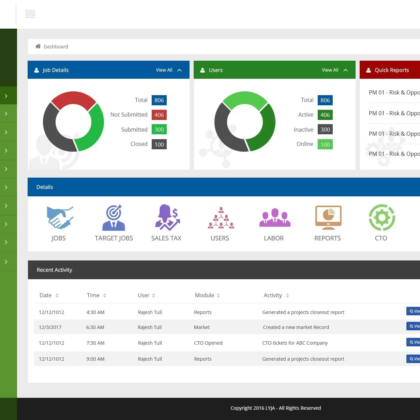This screenshot has height=420, width=420.
Task: Sort the table by the Module column arrows
Action: [x=218, y=296]
